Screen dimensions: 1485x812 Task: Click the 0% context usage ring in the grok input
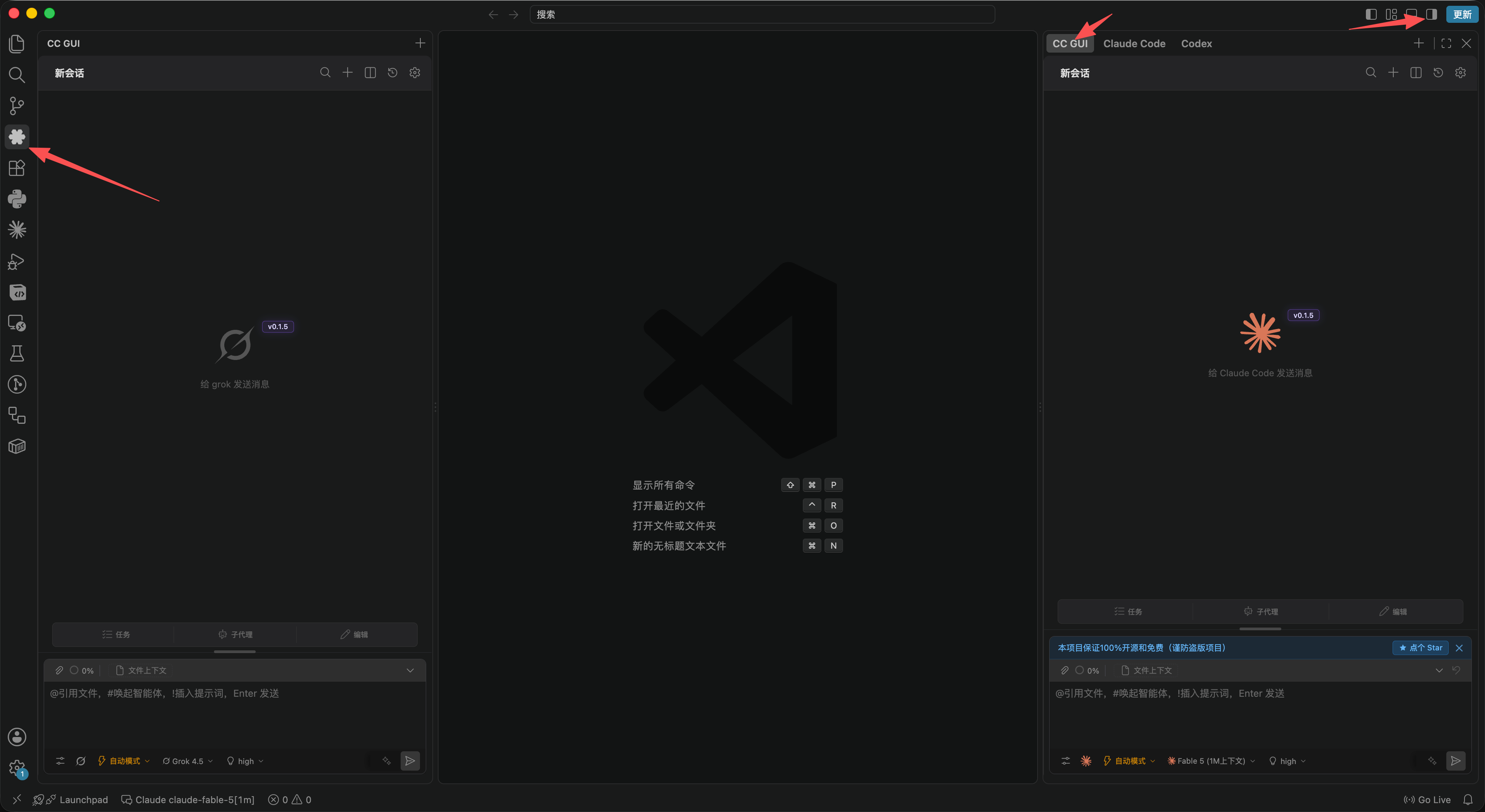81,670
